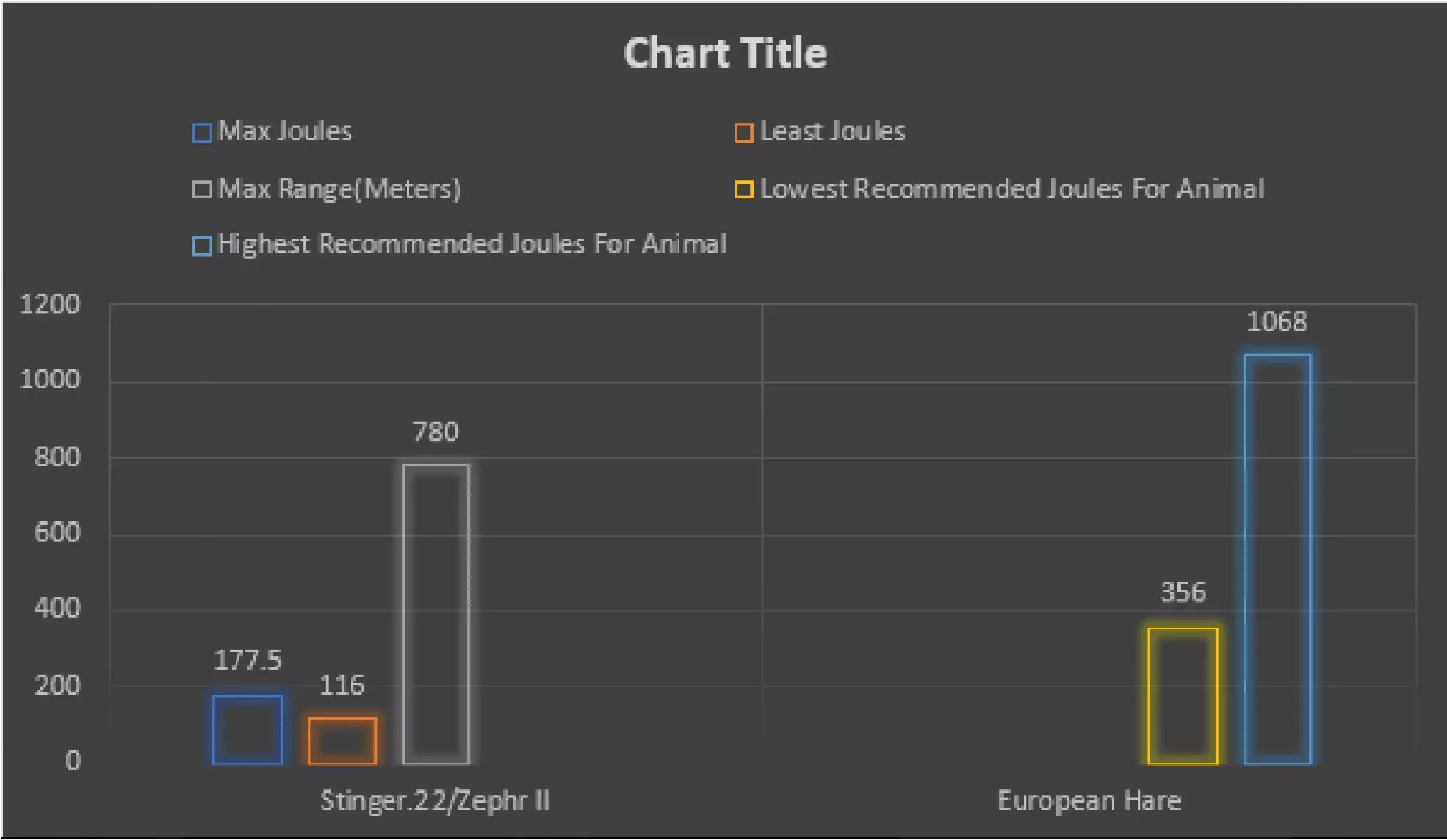1447x840 pixels.
Task: Click the 1200 value on vertical axis
Action: pos(50,304)
